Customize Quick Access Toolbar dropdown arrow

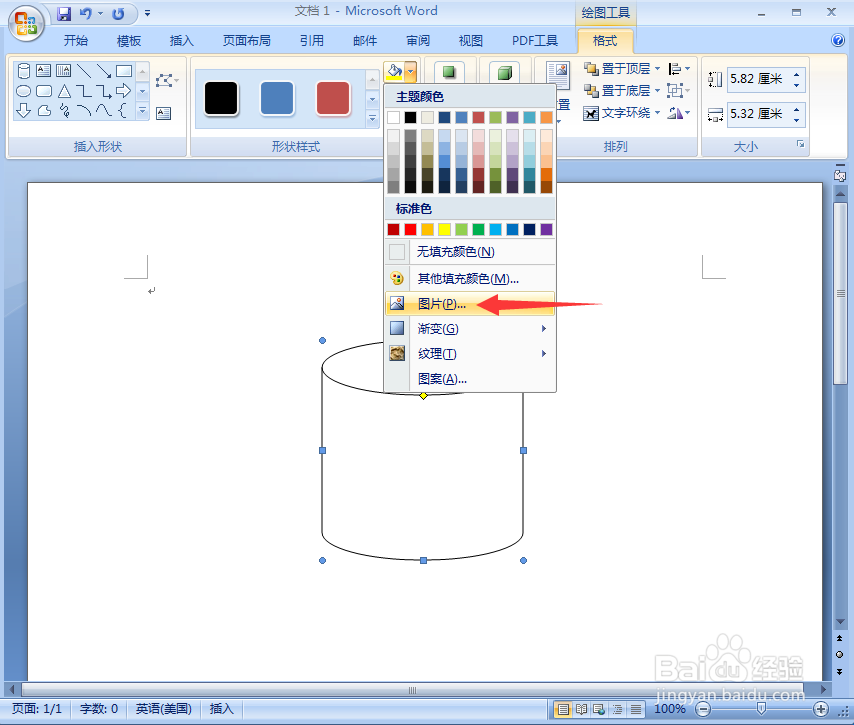[147, 13]
